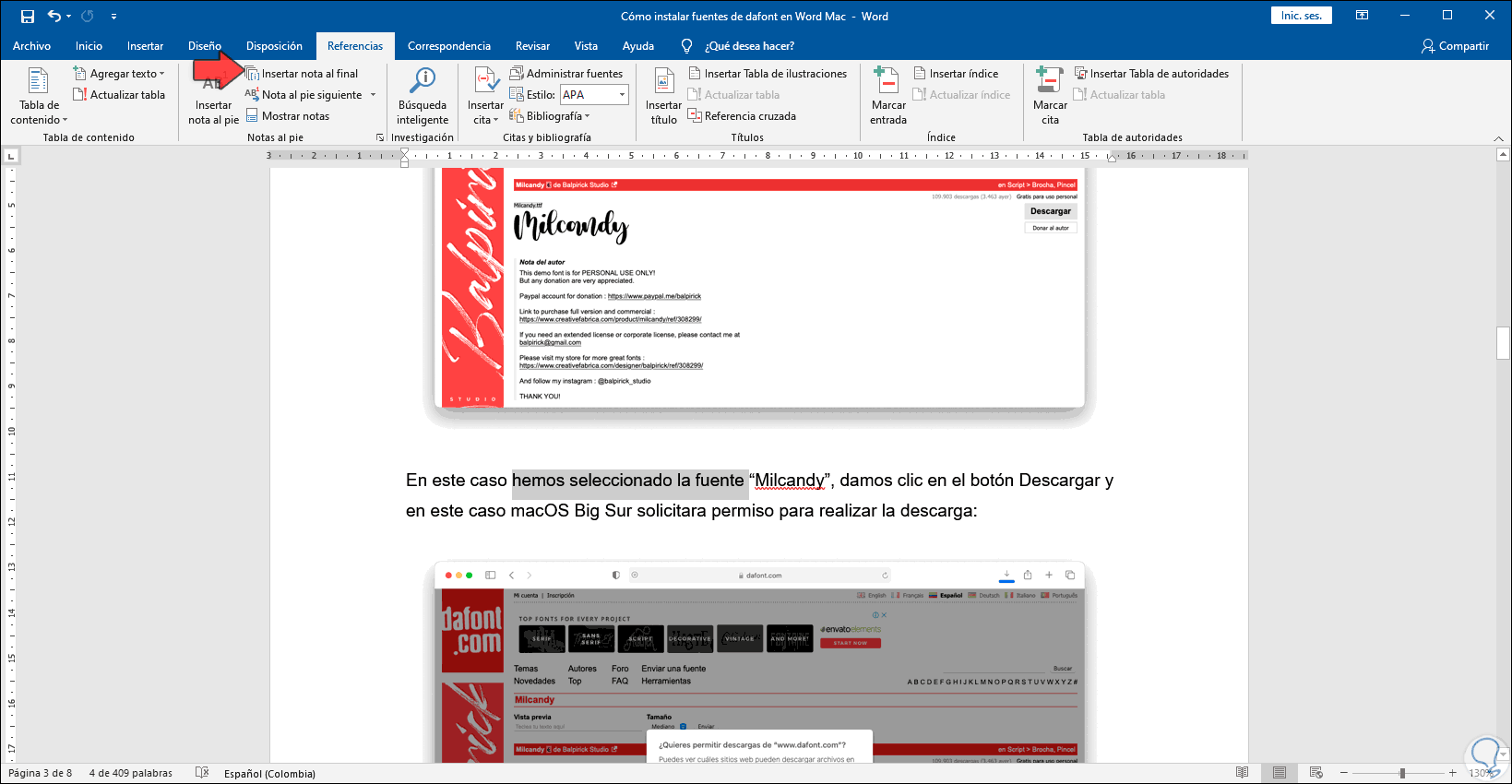Open the undo history dropdown arrow
Image resolution: width=1512 pixels, height=784 pixels.
tap(68, 17)
